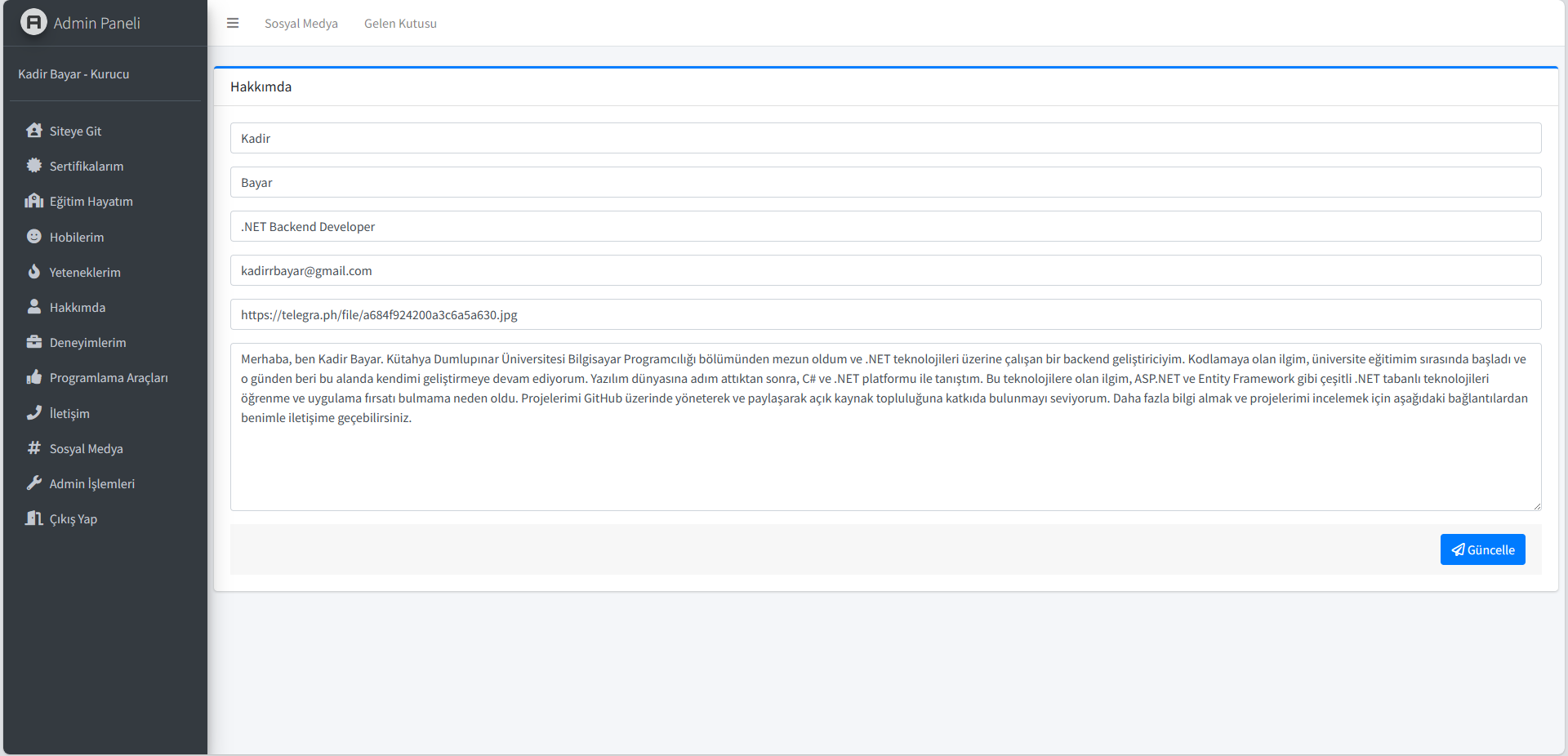Viewport: 1568px width, 756px height.
Task: Click the phone icon for İletişim
Action: (x=33, y=412)
